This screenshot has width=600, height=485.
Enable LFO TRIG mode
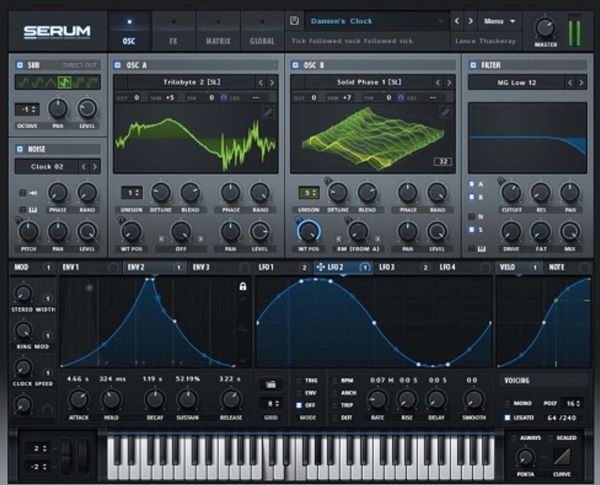pos(299,380)
